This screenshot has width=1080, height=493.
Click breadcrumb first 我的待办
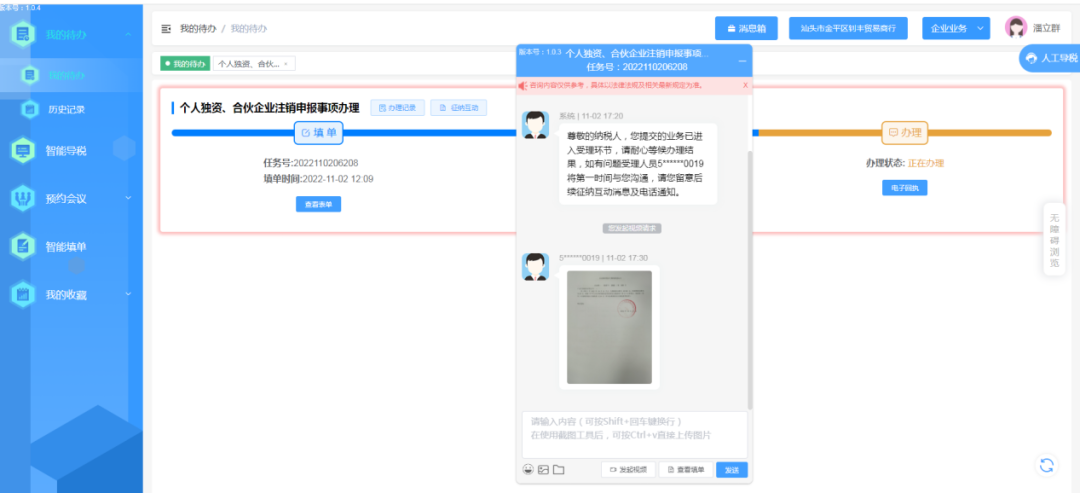(x=198, y=29)
